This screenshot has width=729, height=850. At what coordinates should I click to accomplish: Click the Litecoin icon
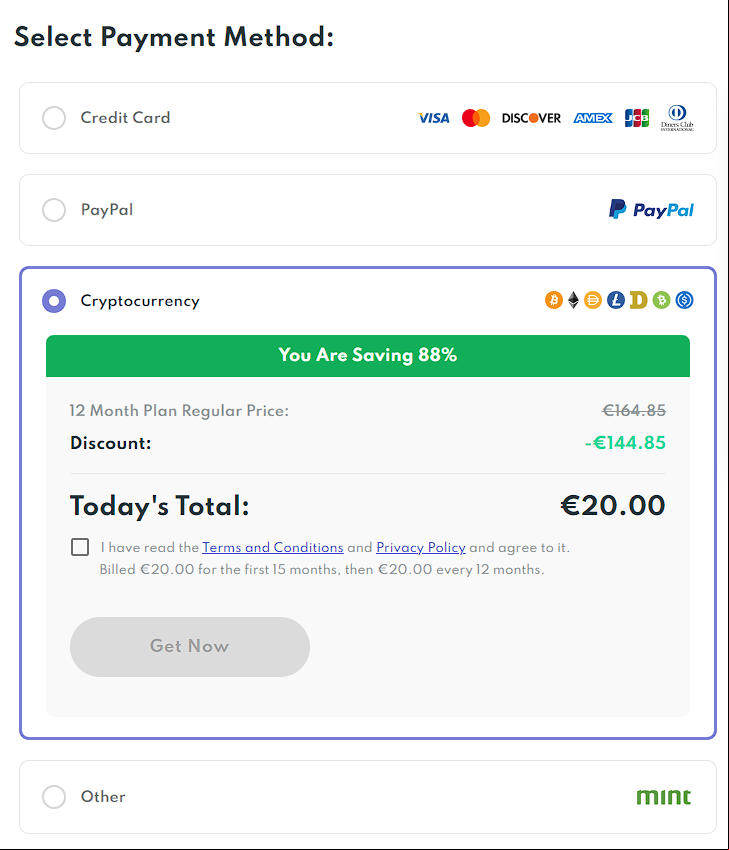click(616, 300)
